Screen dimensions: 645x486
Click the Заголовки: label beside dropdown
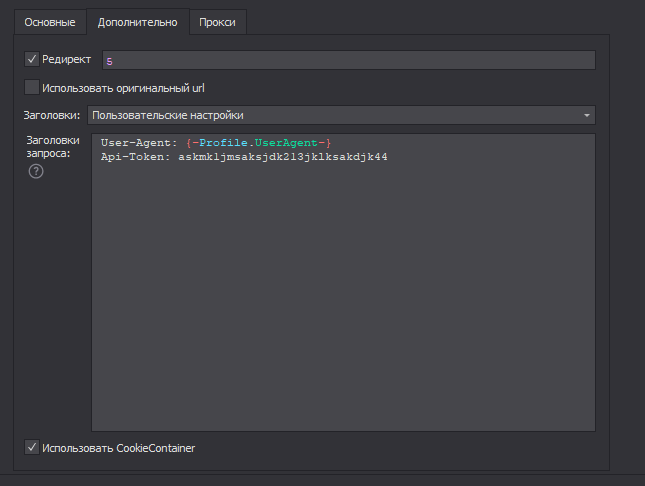coord(51,115)
